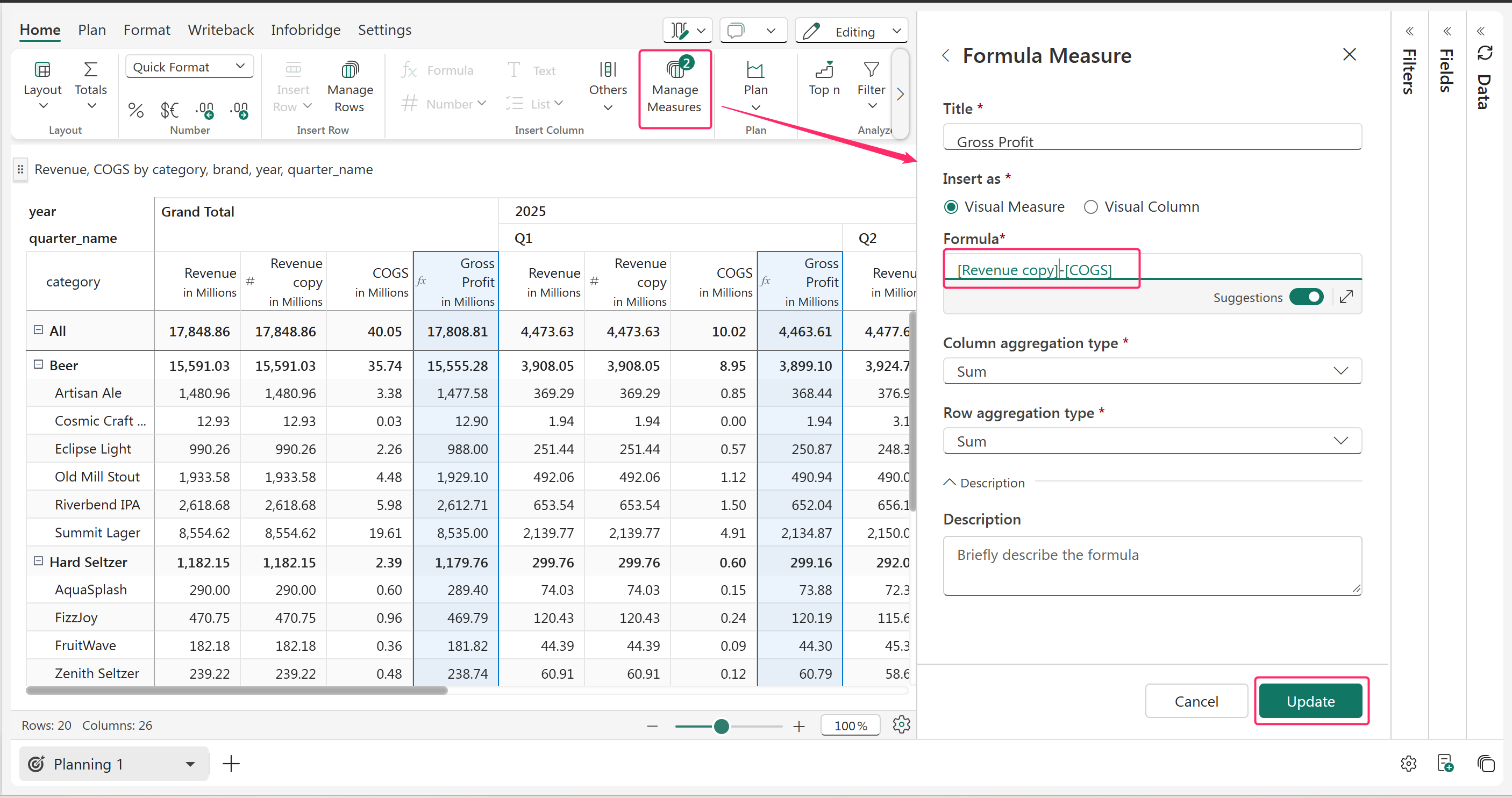Click the Totals sigma icon
The width and height of the screenshot is (1512, 798).
click(x=90, y=70)
